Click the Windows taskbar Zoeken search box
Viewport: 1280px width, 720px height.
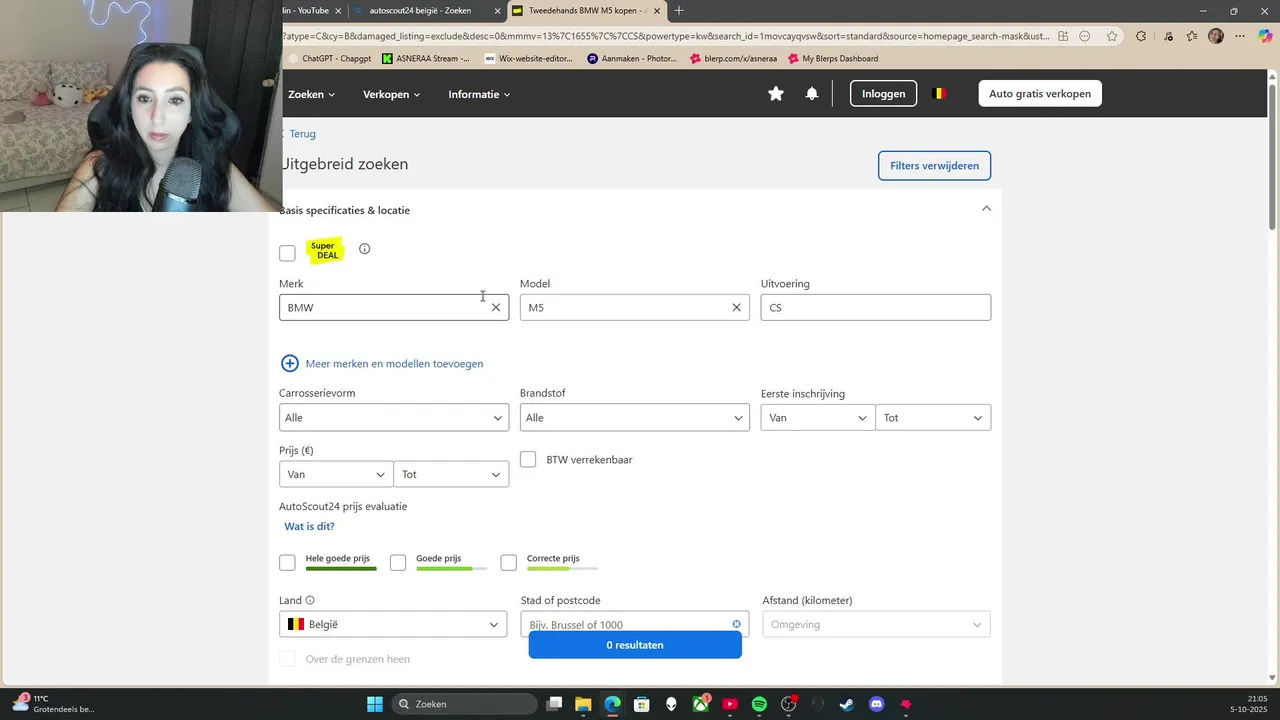pyautogui.click(x=463, y=704)
